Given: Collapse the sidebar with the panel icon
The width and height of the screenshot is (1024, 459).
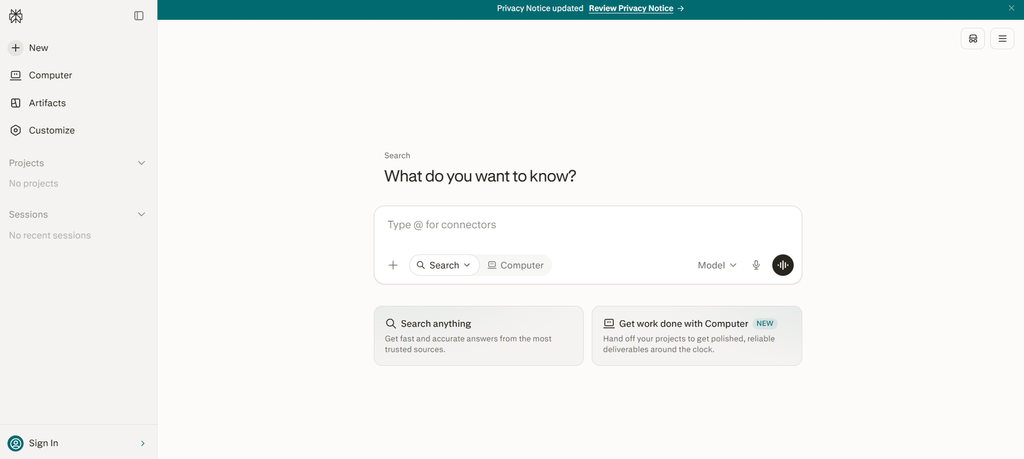Looking at the screenshot, I should click(138, 16).
